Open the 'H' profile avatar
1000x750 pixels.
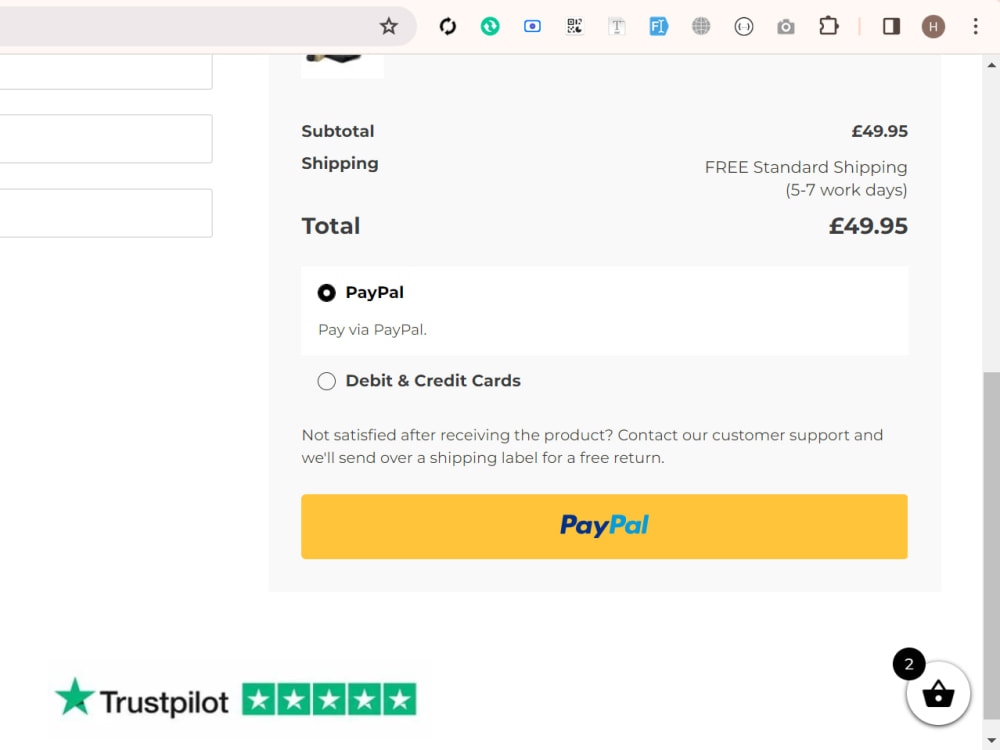pos(933,26)
